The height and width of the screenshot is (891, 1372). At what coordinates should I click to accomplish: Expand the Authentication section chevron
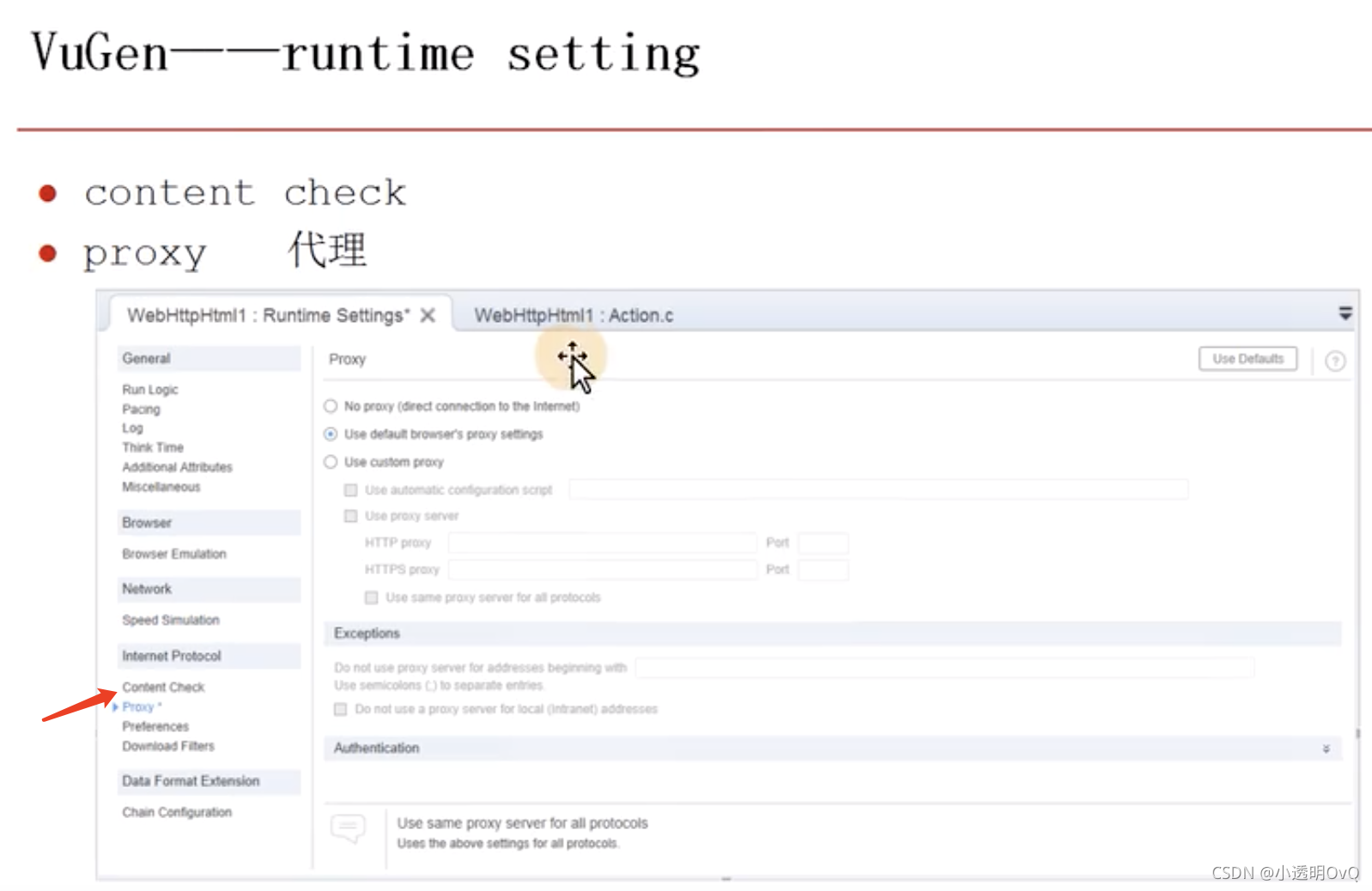(x=1326, y=749)
